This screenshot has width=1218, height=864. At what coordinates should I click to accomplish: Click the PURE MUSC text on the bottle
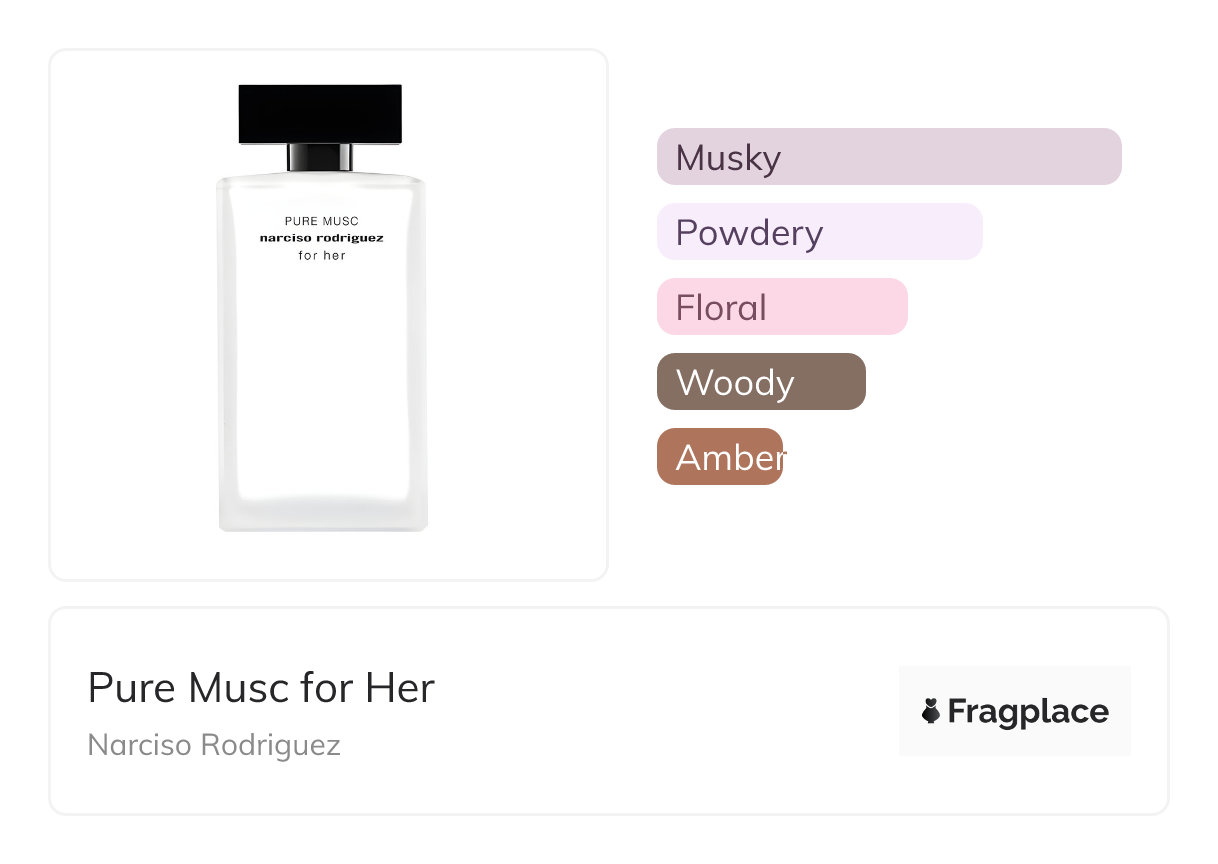pos(321,221)
